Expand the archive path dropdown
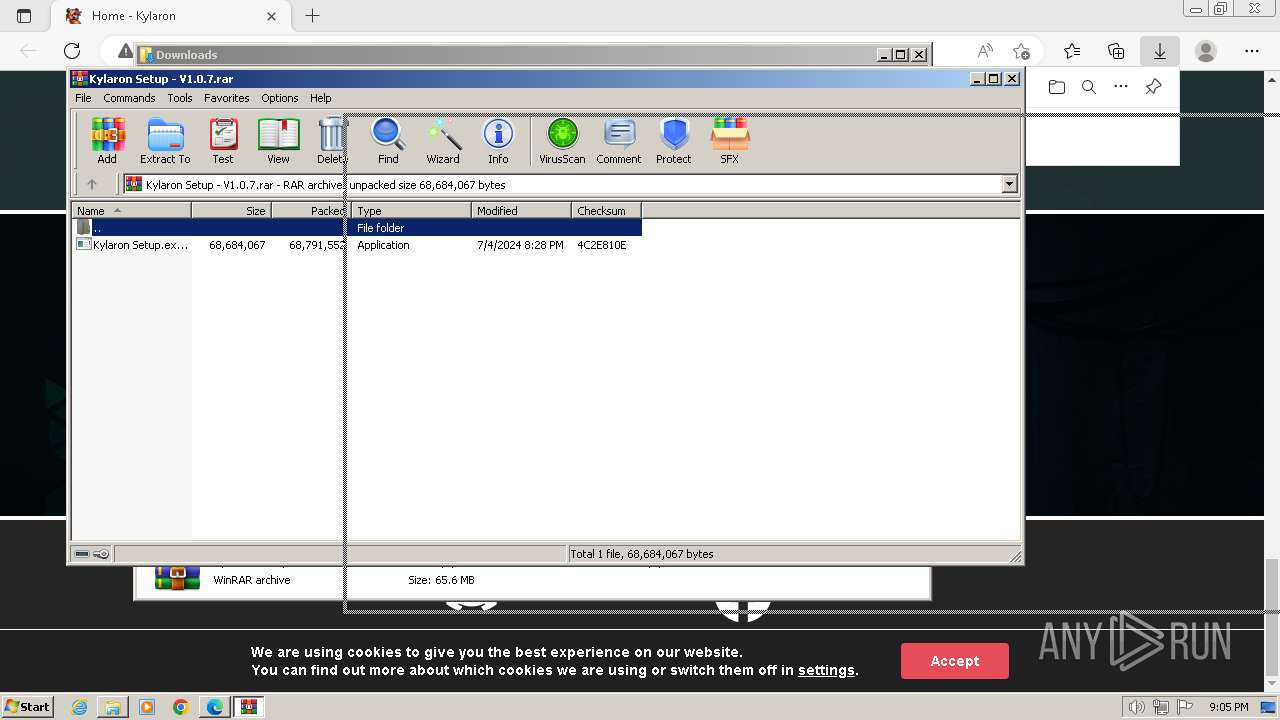The height and width of the screenshot is (720, 1280). point(1009,184)
